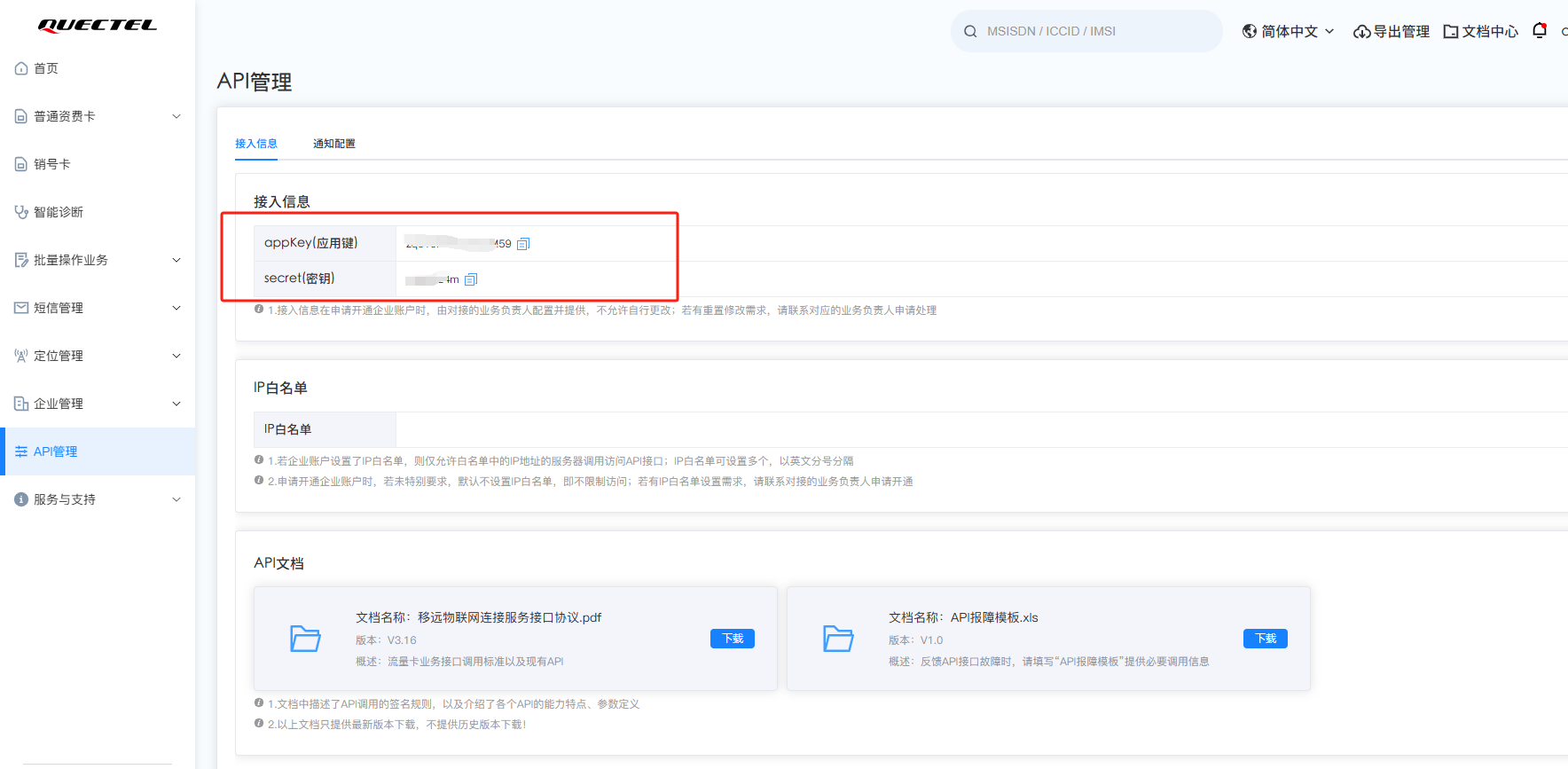Select the 接入信息 tab
Image resolution: width=1568 pixels, height=769 pixels.
(256, 144)
